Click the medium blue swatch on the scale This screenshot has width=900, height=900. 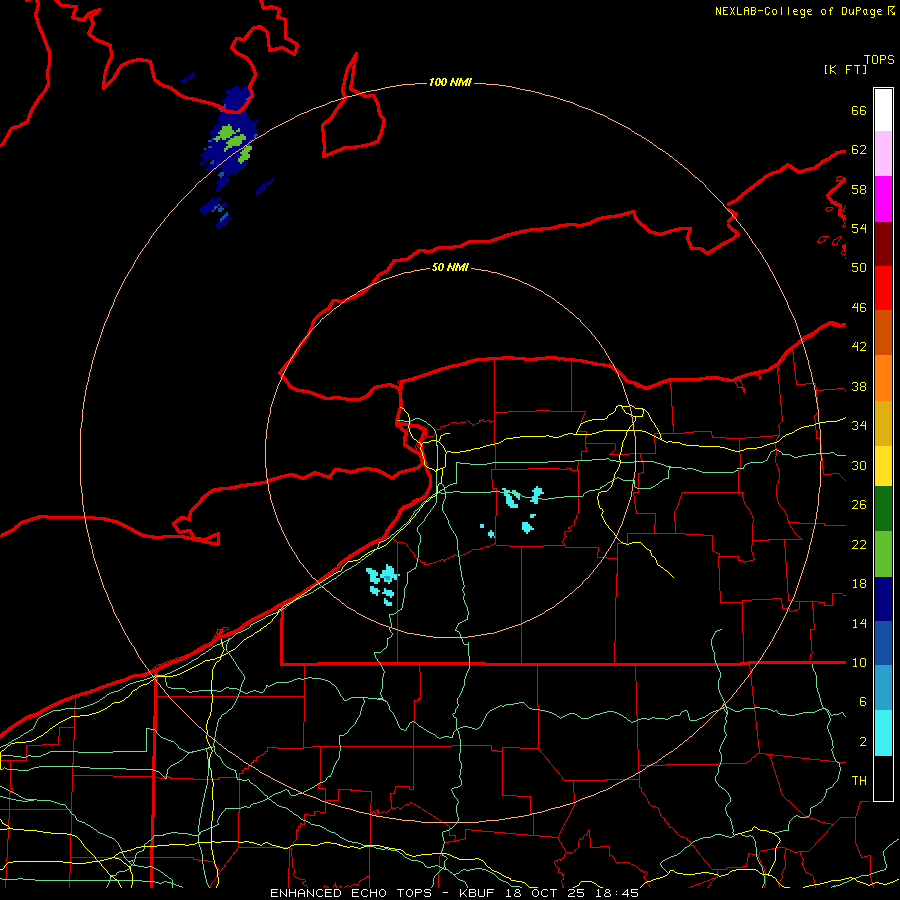[x=883, y=643]
